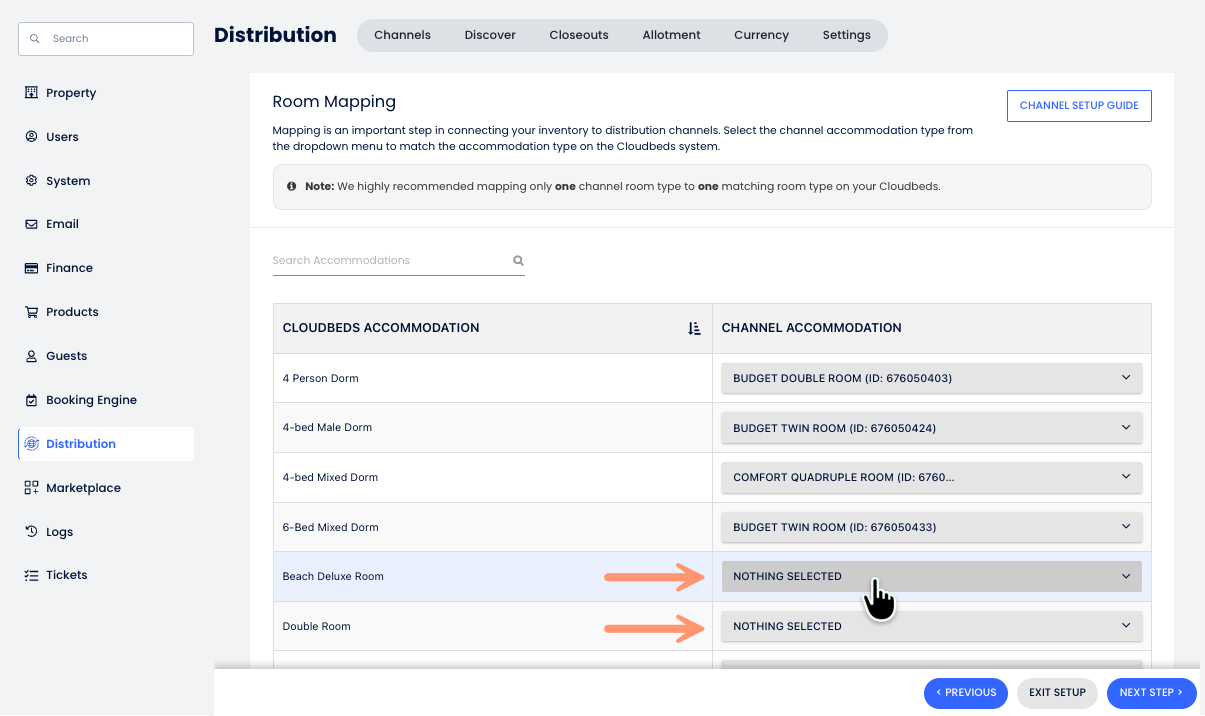Switch to the Closeouts tab
Viewport: 1205px width, 716px height.
click(x=579, y=35)
